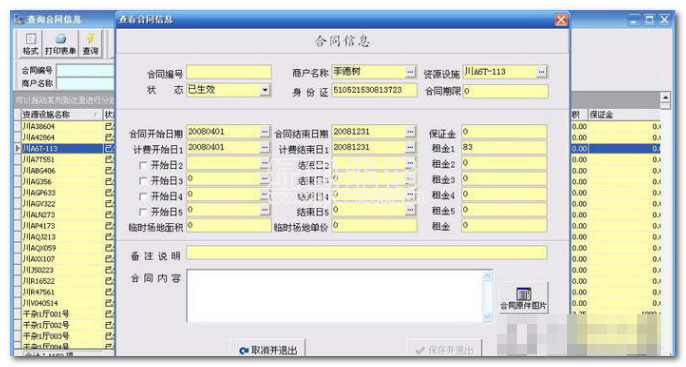
Task: Click the 租金1 field showing 83
Action: pos(504,147)
